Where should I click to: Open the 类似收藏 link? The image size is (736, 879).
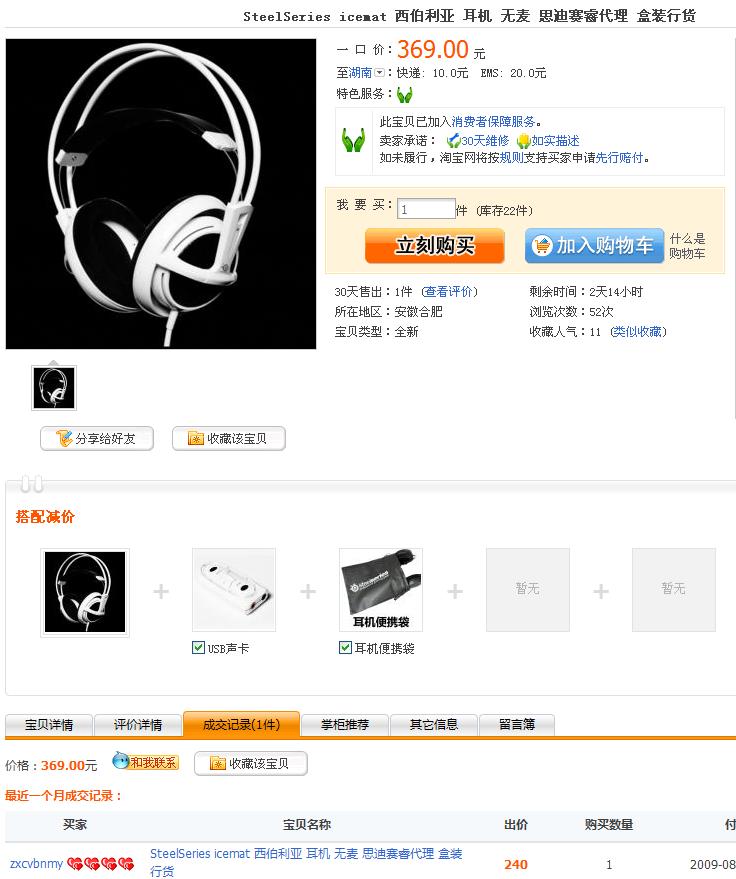point(638,332)
